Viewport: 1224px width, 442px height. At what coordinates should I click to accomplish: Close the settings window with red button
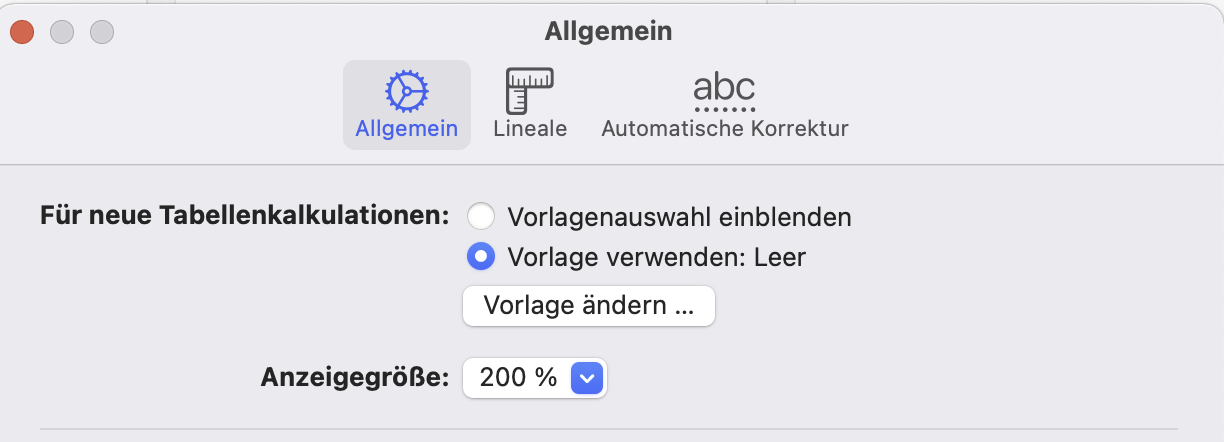coord(22,32)
